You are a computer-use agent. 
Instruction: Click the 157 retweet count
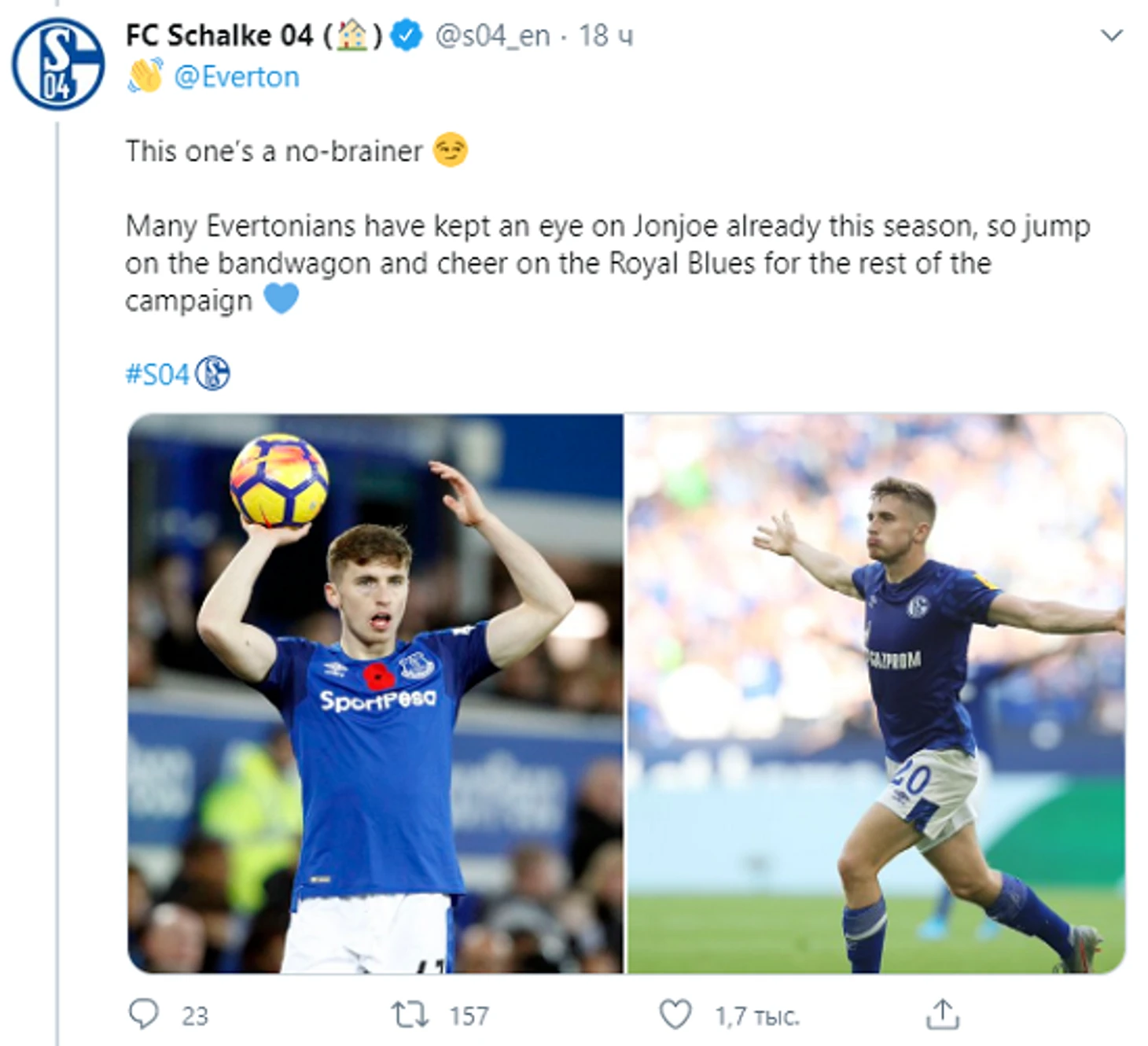click(x=469, y=1016)
